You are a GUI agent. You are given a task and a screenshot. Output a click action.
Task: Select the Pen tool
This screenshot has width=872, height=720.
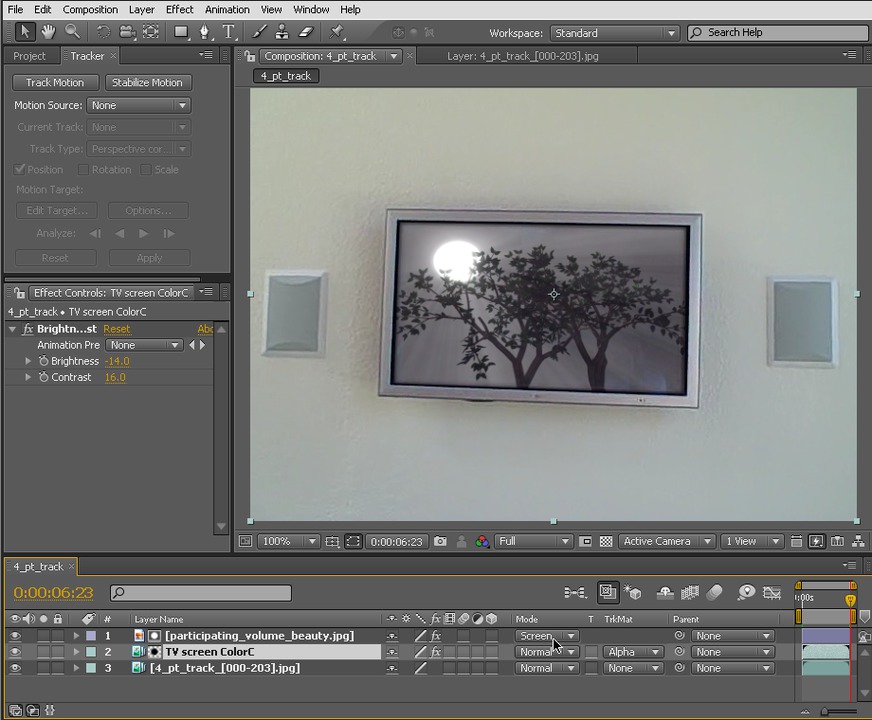[x=204, y=32]
